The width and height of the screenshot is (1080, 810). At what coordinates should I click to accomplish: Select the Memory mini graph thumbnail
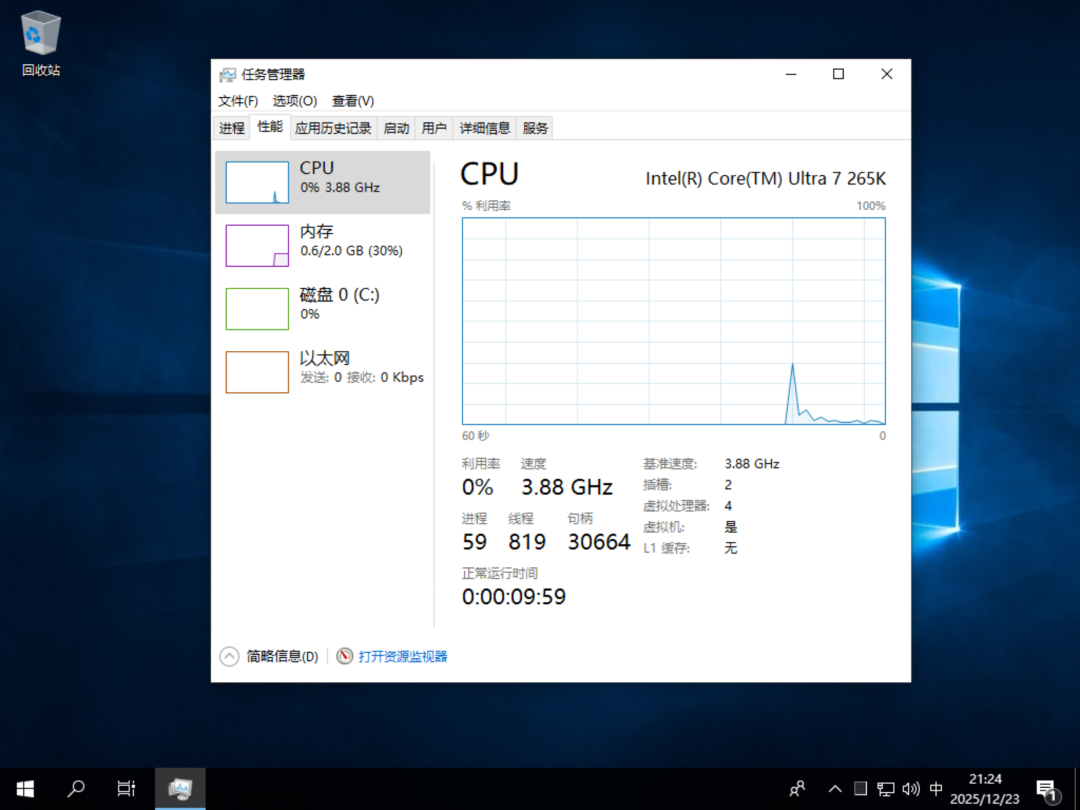(257, 245)
